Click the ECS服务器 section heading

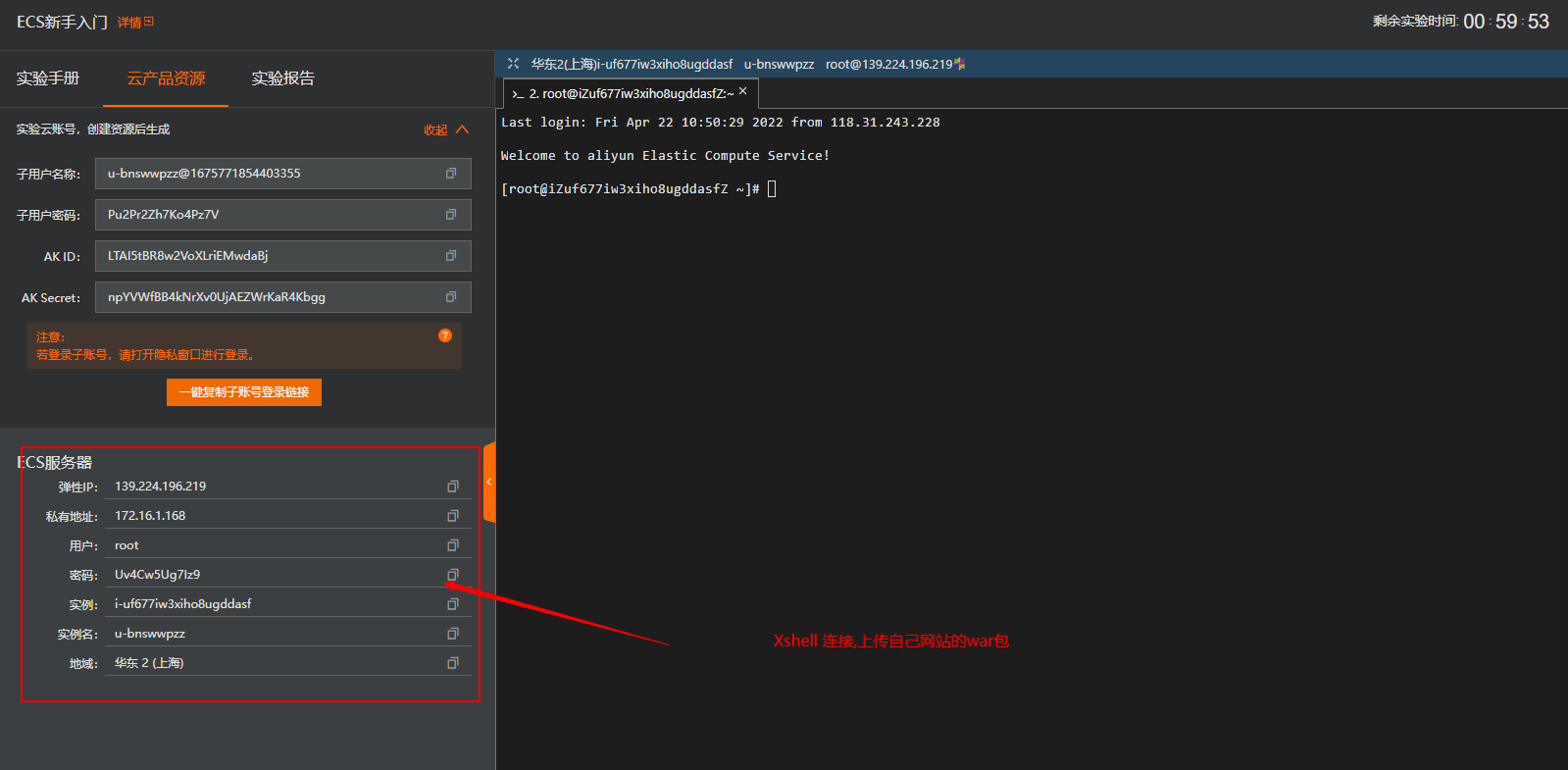pos(55,462)
